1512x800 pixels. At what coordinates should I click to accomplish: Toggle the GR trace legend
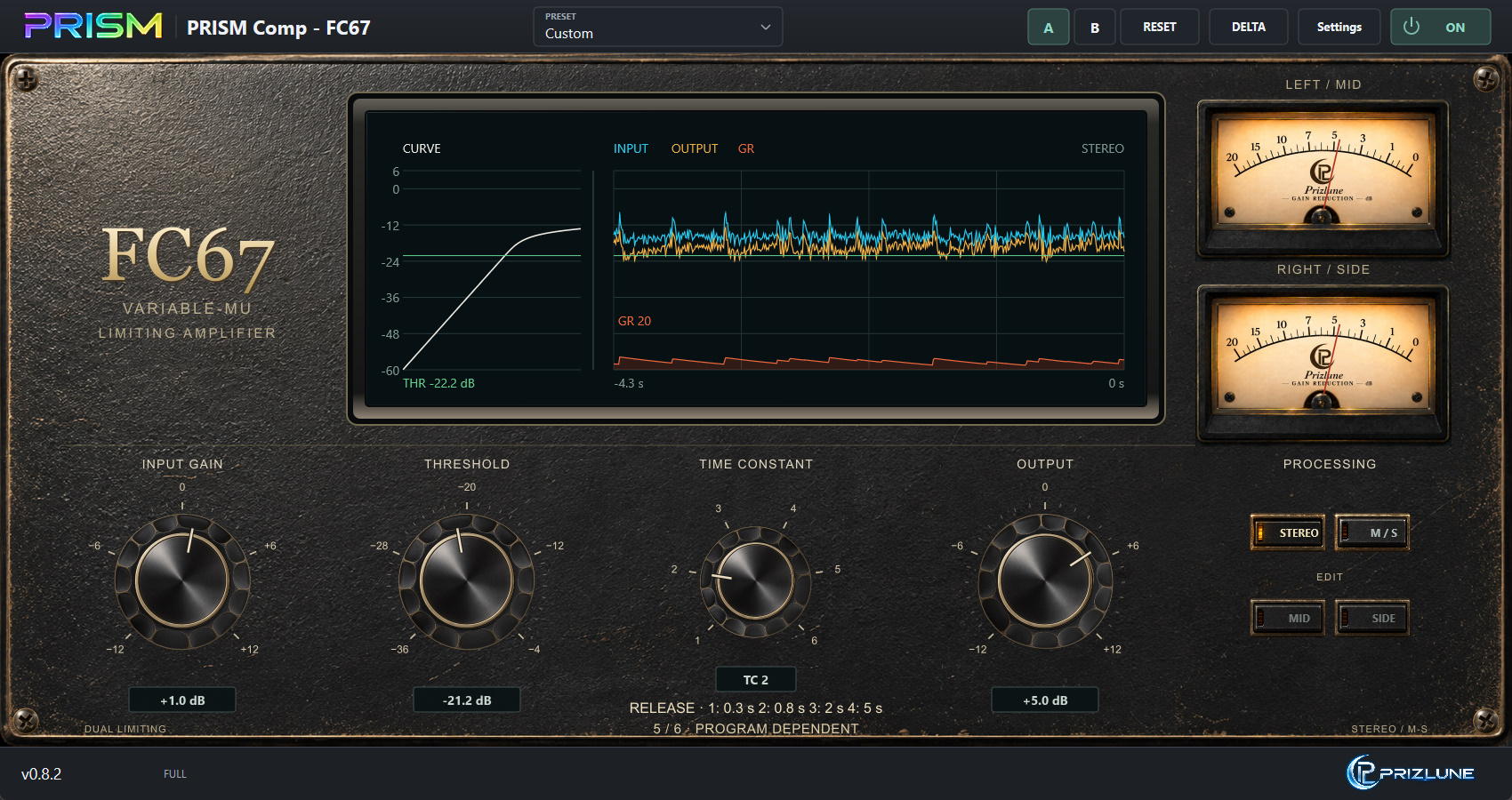pyautogui.click(x=746, y=148)
